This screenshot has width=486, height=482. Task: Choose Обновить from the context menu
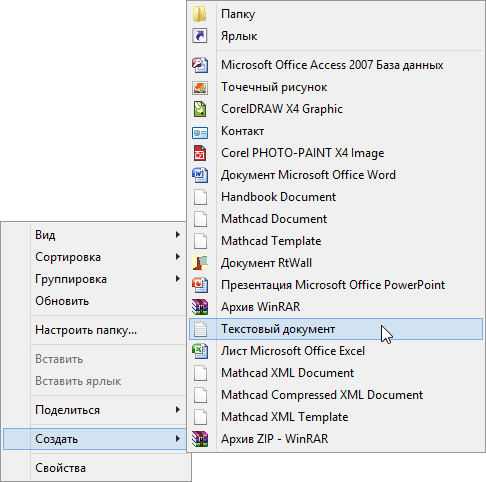click(x=95, y=301)
